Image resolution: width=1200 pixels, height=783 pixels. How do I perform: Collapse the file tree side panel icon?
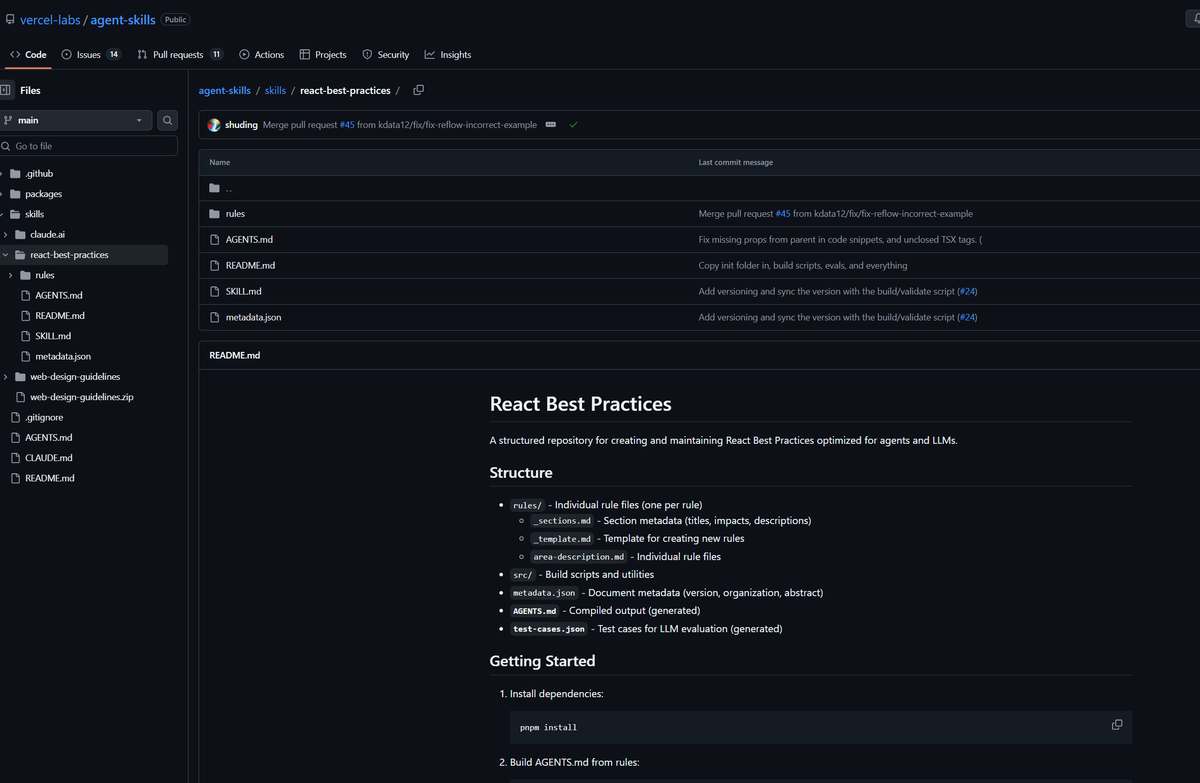pyautogui.click(x=6, y=90)
